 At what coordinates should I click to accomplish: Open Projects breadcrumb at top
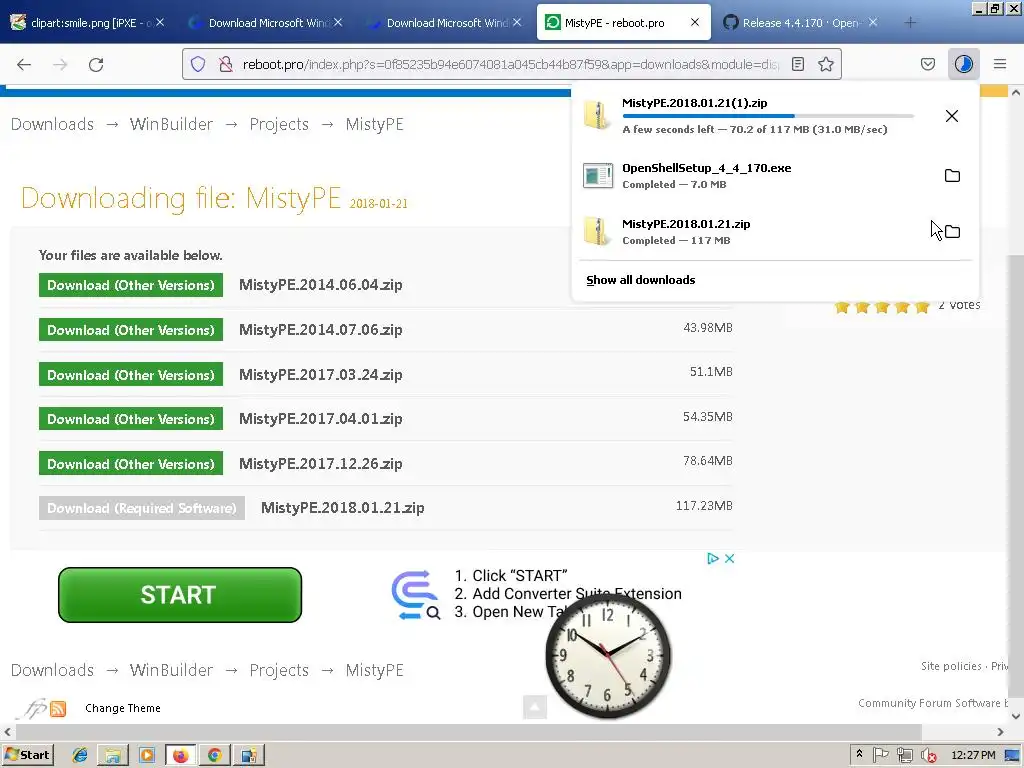pos(279,124)
